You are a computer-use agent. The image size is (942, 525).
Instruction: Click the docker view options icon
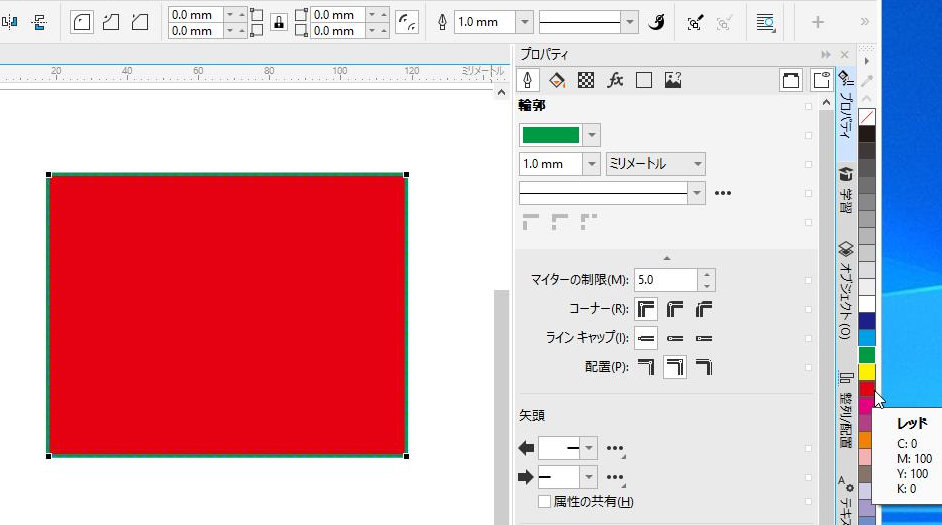[x=821, y=80]
